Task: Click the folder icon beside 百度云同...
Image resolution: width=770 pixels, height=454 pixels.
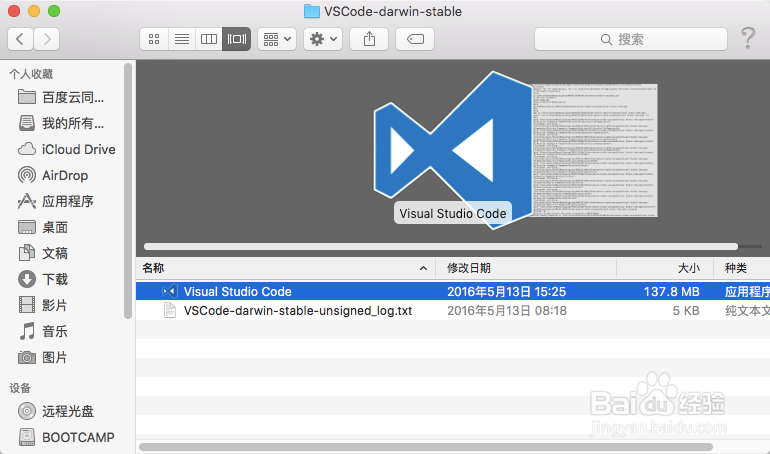Action: 27,97
